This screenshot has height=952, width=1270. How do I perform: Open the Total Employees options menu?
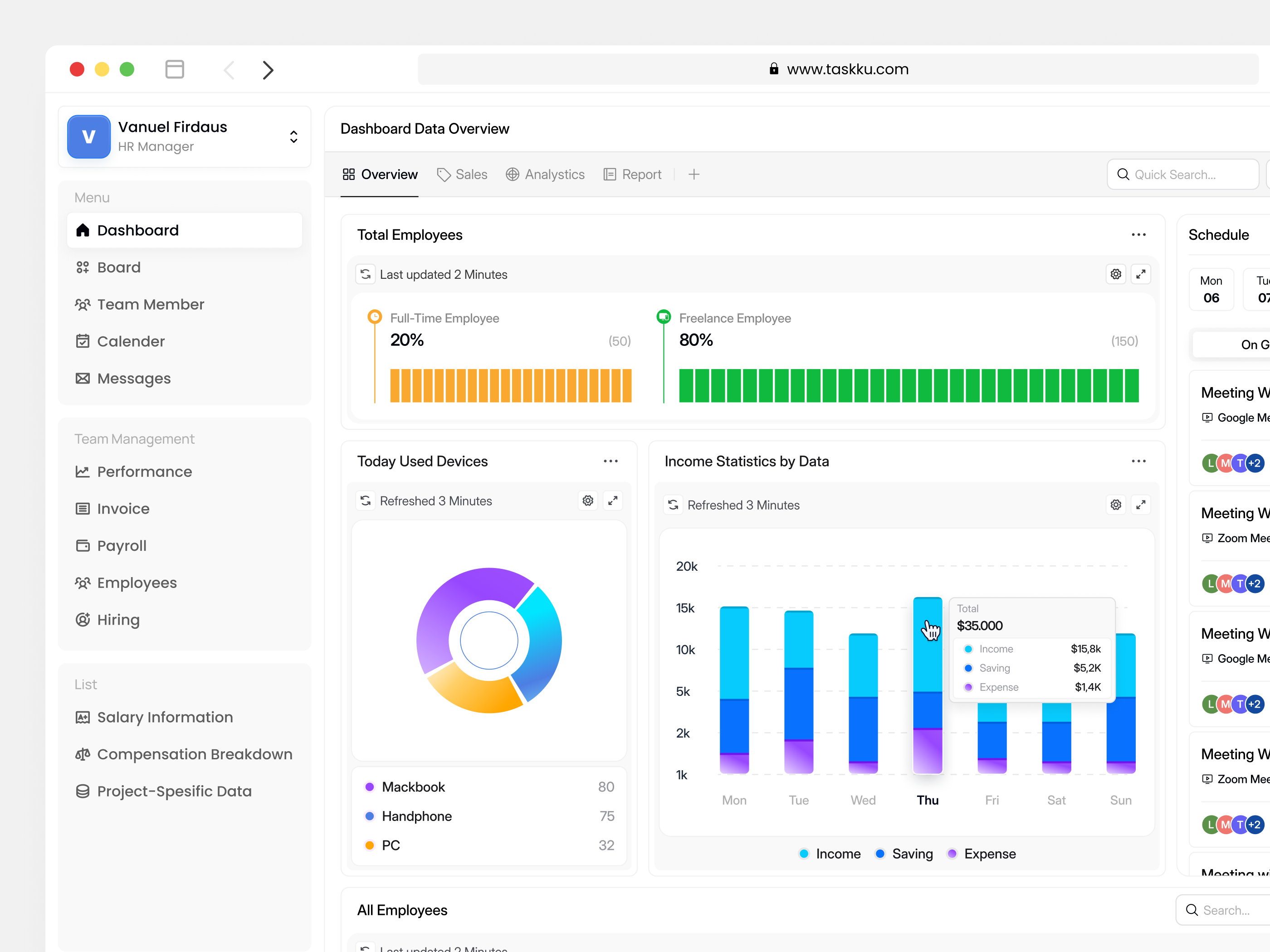(1139, 234)
